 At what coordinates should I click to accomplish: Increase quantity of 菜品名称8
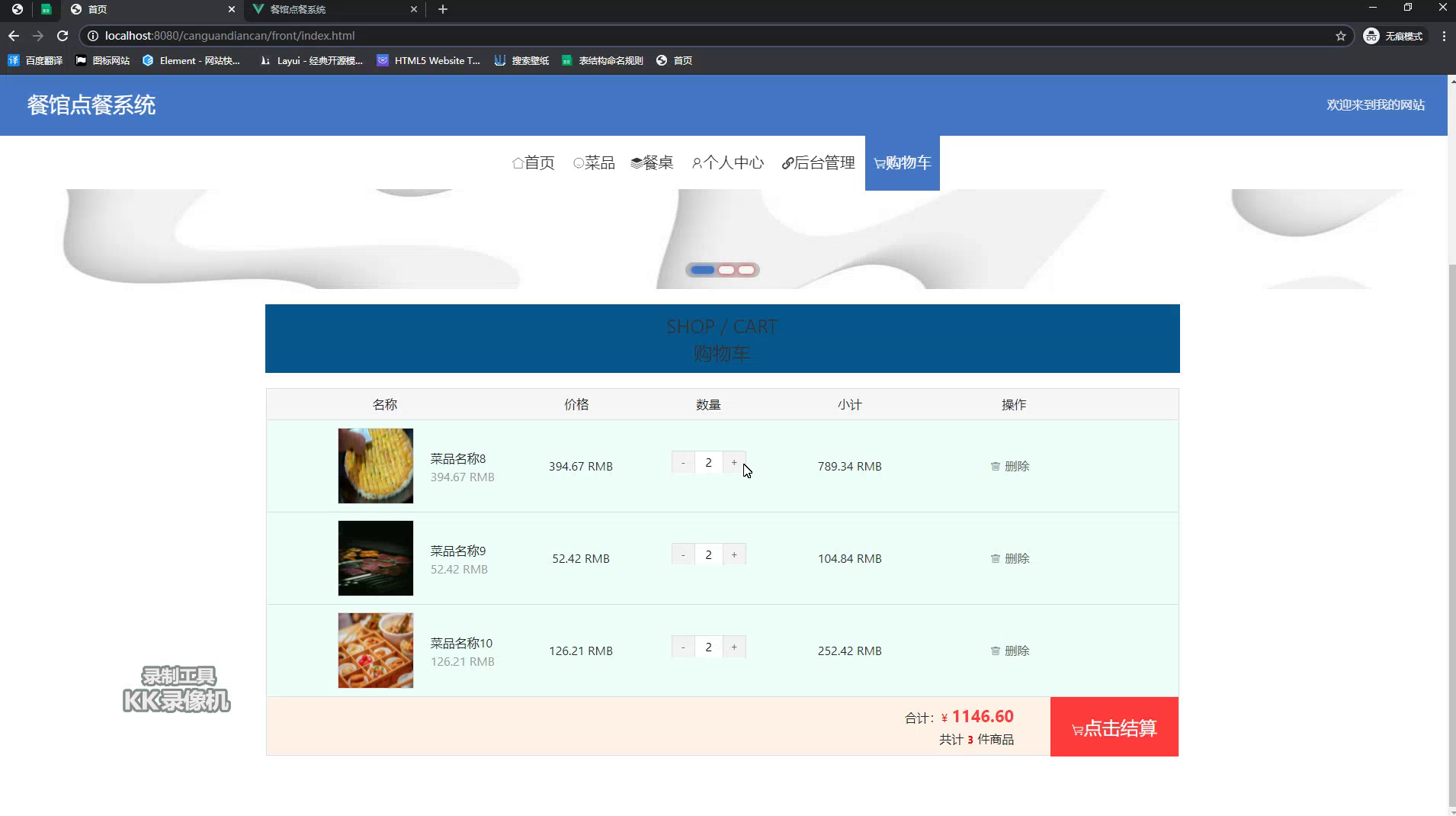734,462
